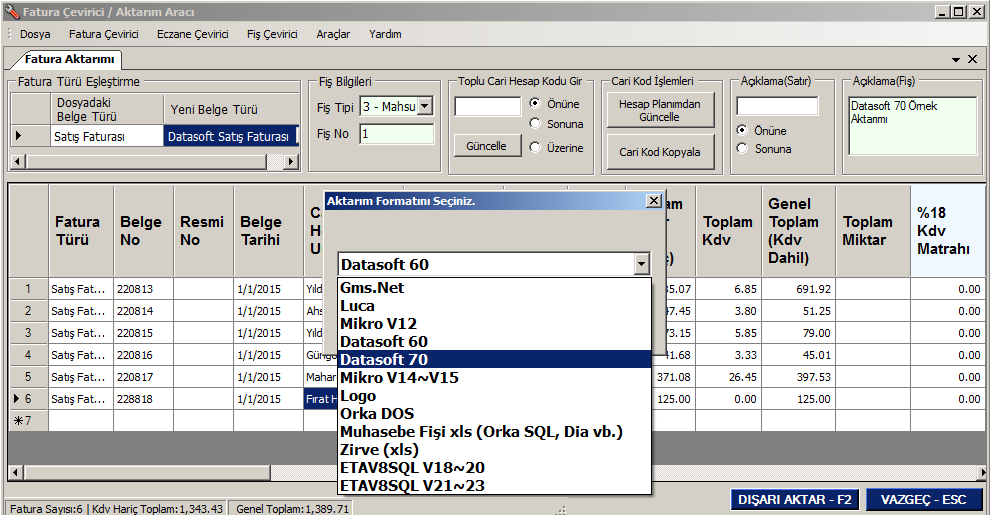Click the Genel Toplam (Kdv Dahil) header
This screenshot has height=515, width=990.
(x=799, y=231)
